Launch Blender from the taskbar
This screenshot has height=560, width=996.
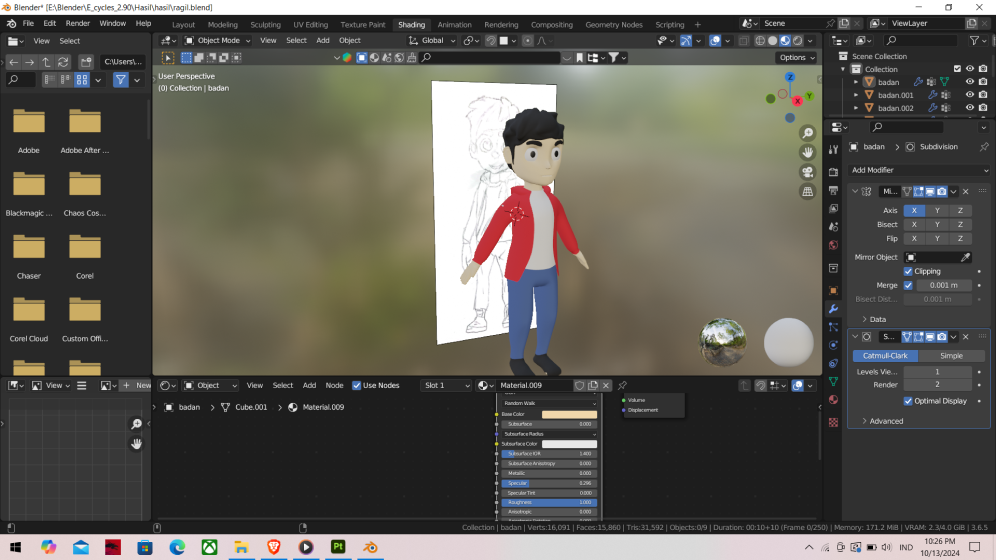[x=371, y=547]
